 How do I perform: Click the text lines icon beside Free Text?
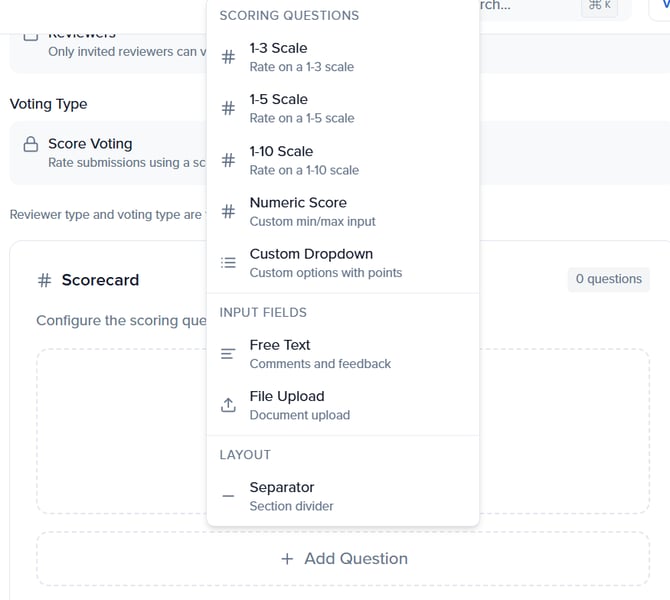228,354
